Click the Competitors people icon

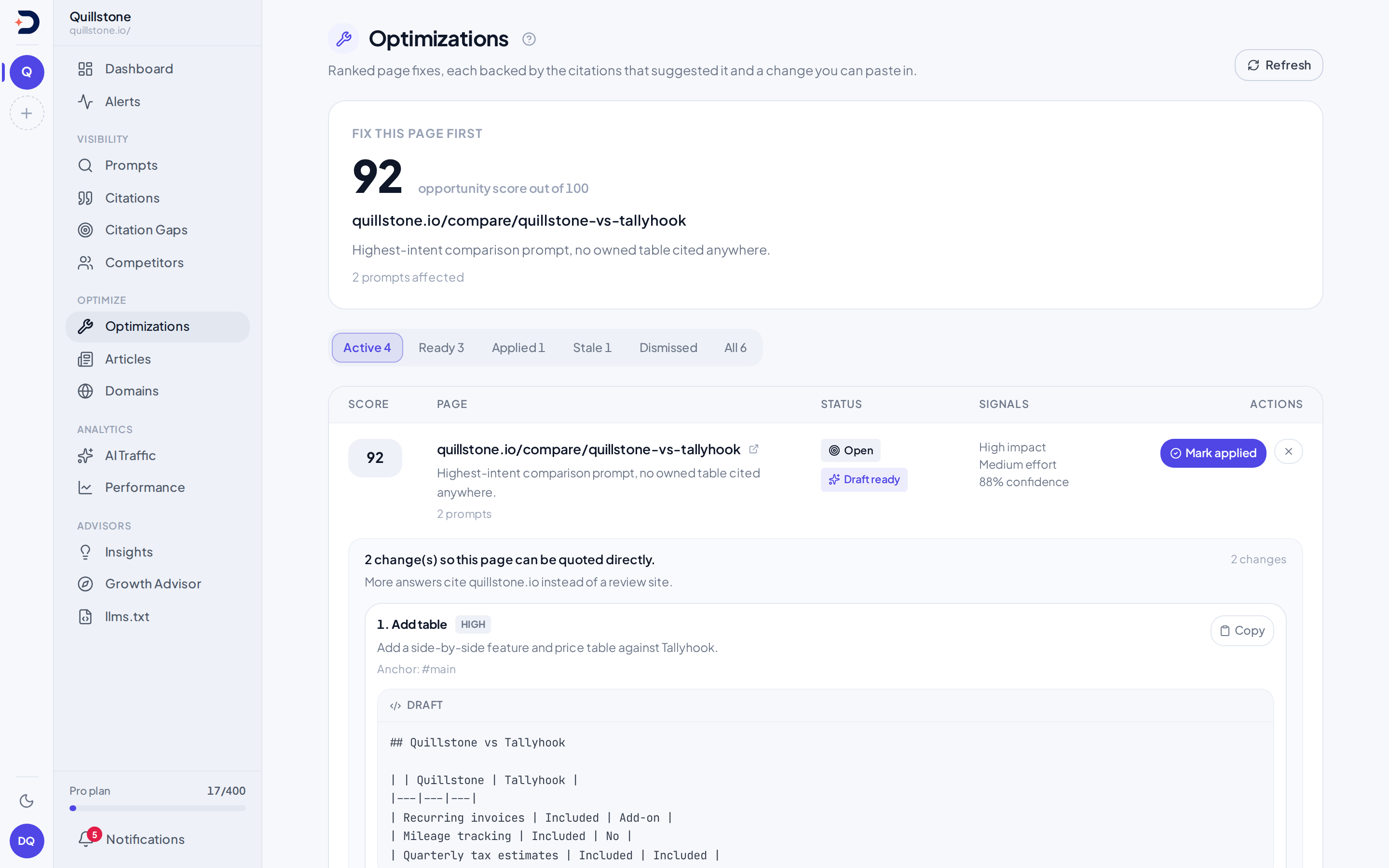pyautogui.click(x=85, y=263)
